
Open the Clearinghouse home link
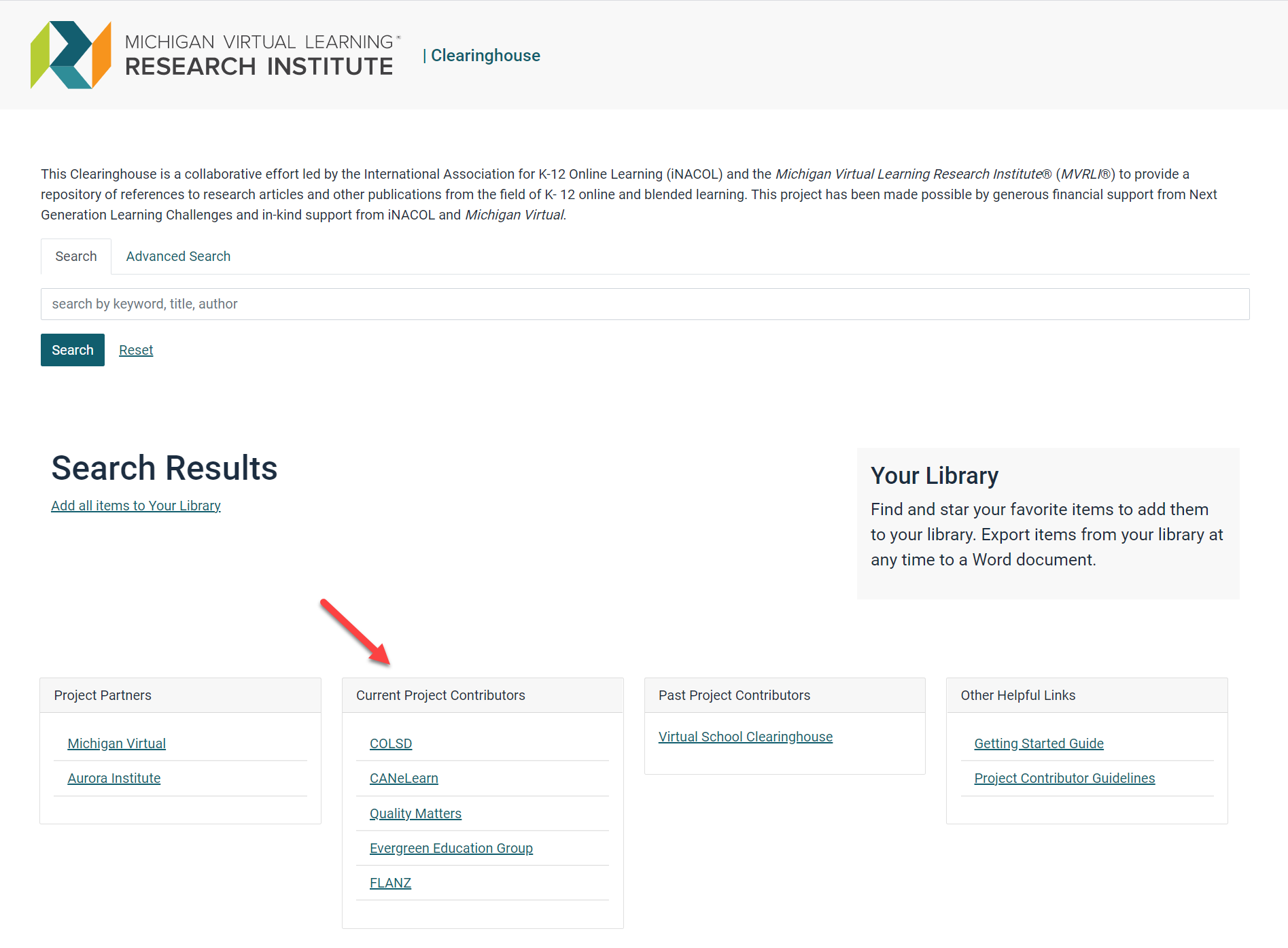[x=485, y=55]
